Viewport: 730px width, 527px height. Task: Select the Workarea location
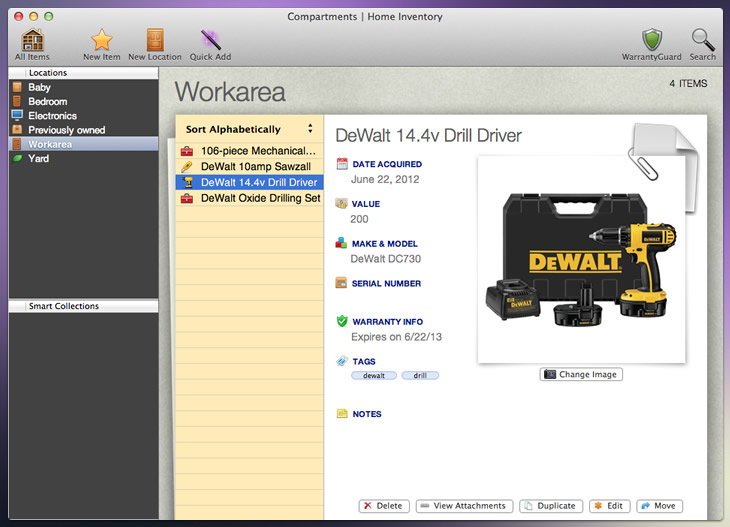[x=84, y=144]
